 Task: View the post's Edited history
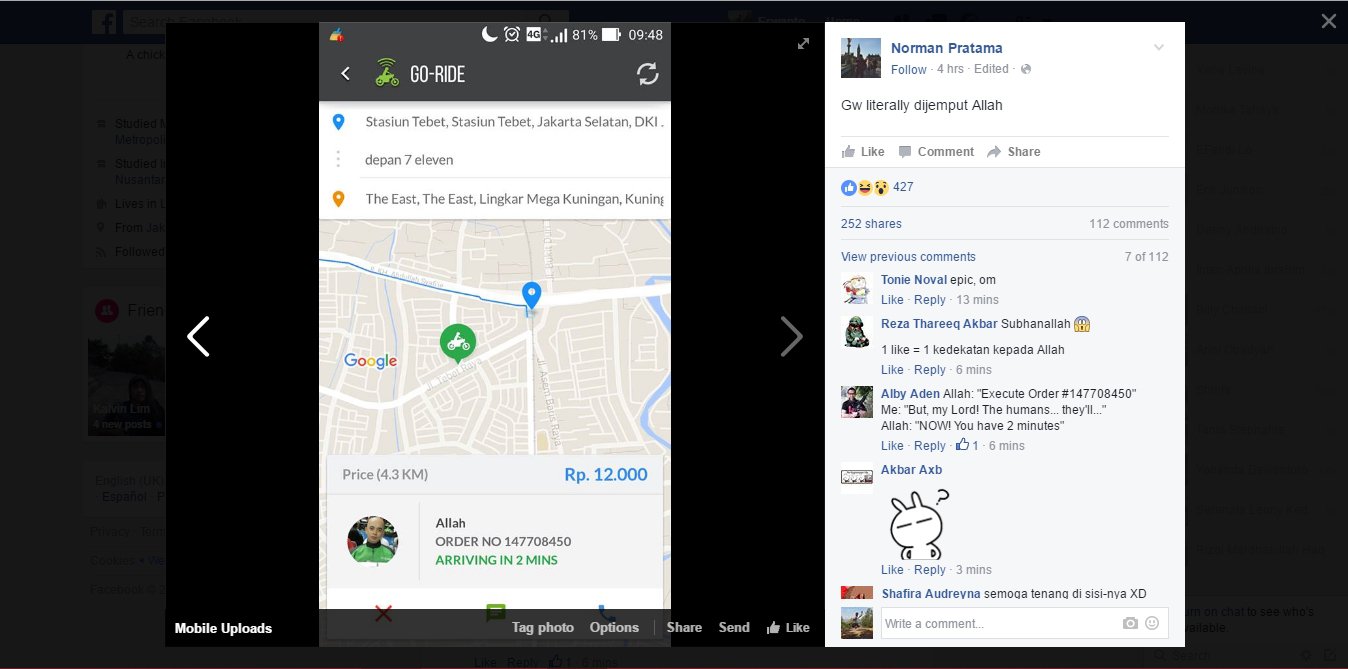(x=991, y=69)
